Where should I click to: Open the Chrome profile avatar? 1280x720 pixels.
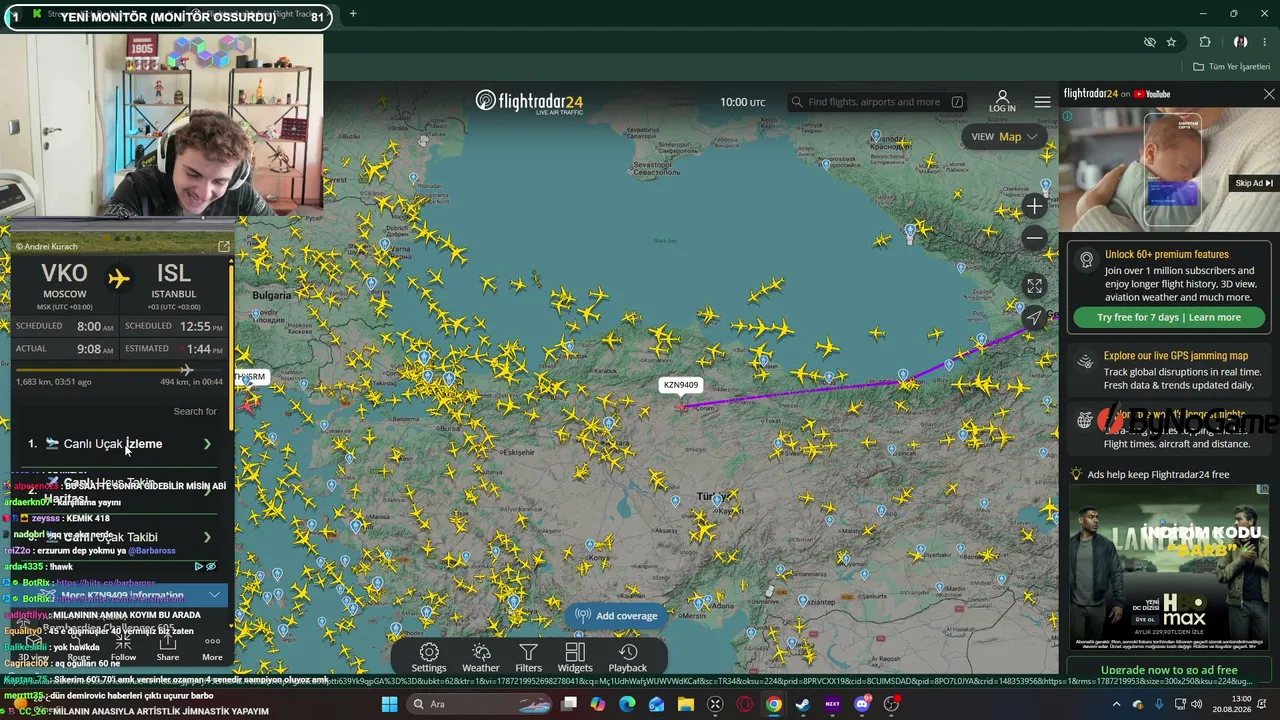[1240, 42]
